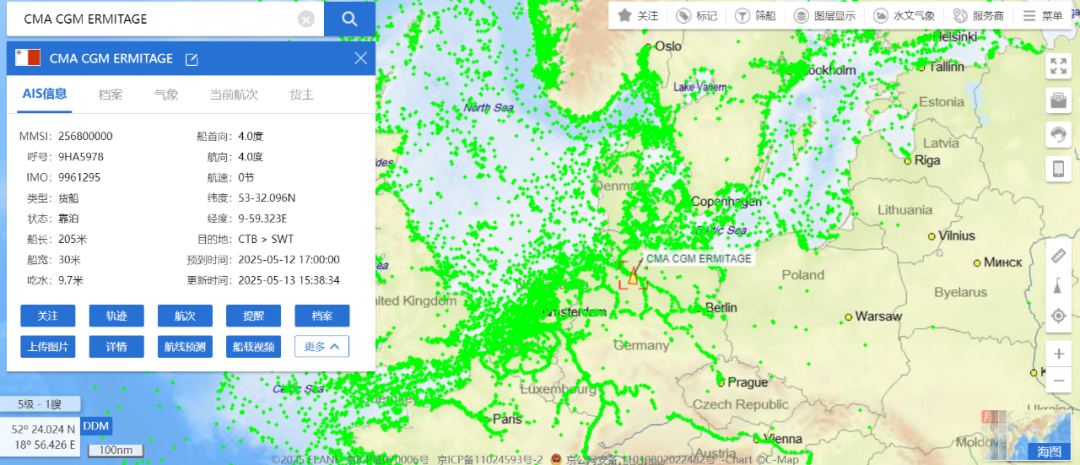Image resolution: width=1080 pixels, height=465 pixels.
Task: Clear the search box text
Action: click(307, 19)
